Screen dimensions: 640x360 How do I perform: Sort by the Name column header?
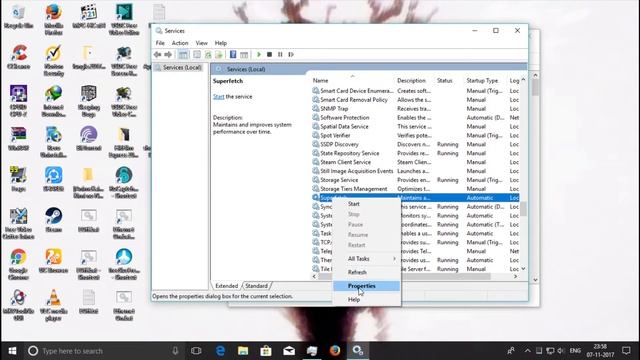[x=320, y=80]
